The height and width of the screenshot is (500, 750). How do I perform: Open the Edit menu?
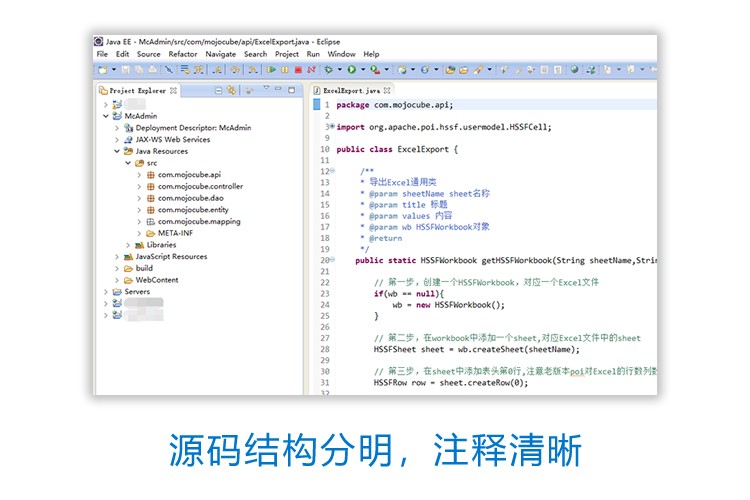click(x=122, y=54)
